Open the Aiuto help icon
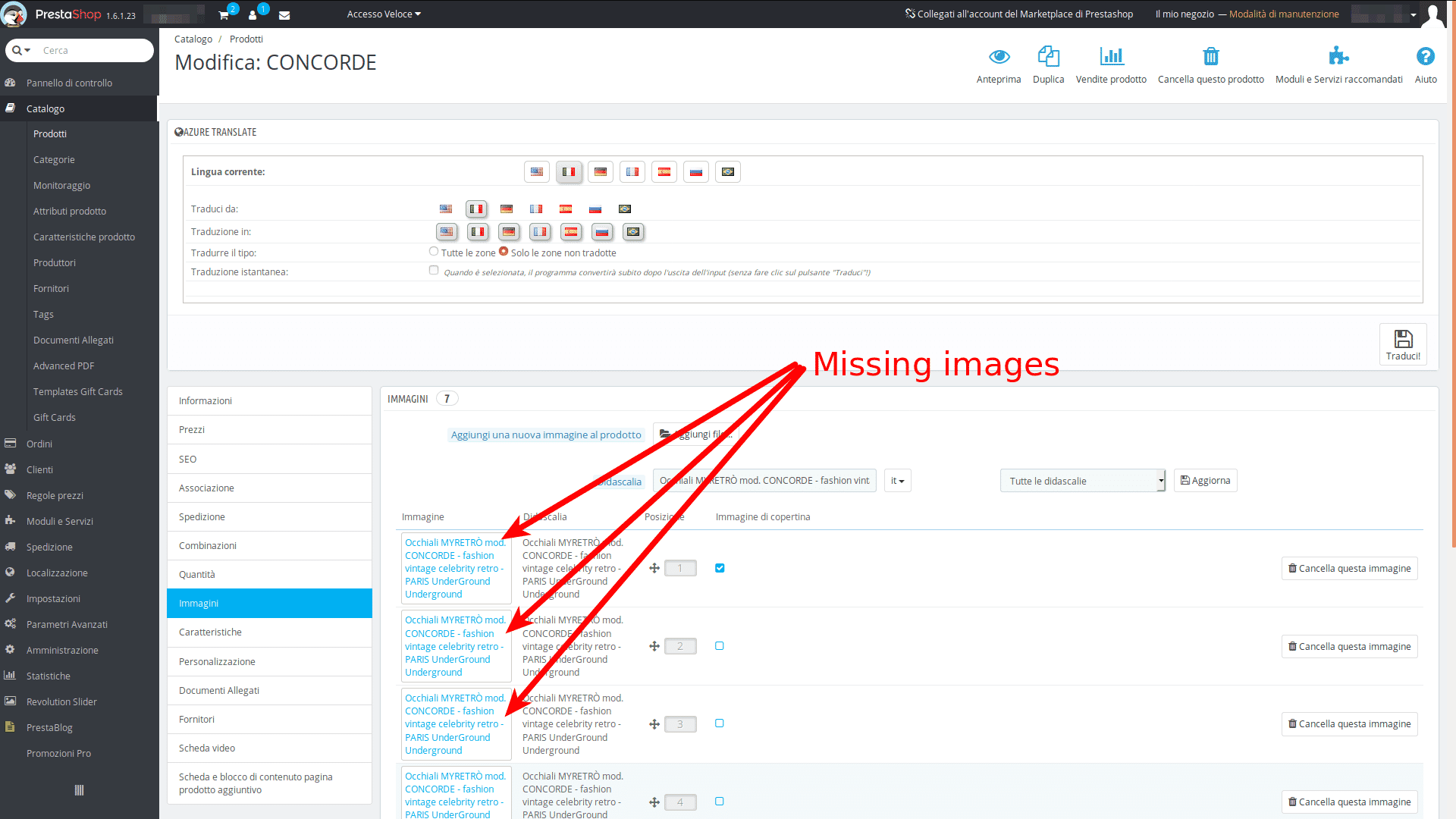This screenshot has width=1456, height=819. point(1426,64)
